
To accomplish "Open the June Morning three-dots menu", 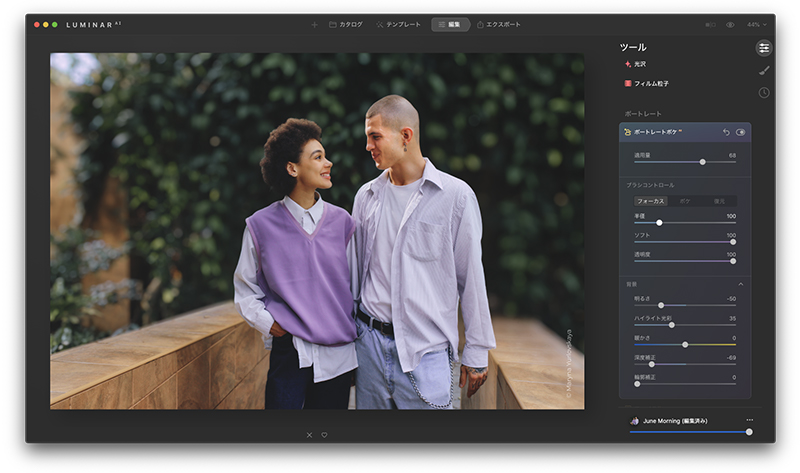I will [x=749, y=420].
